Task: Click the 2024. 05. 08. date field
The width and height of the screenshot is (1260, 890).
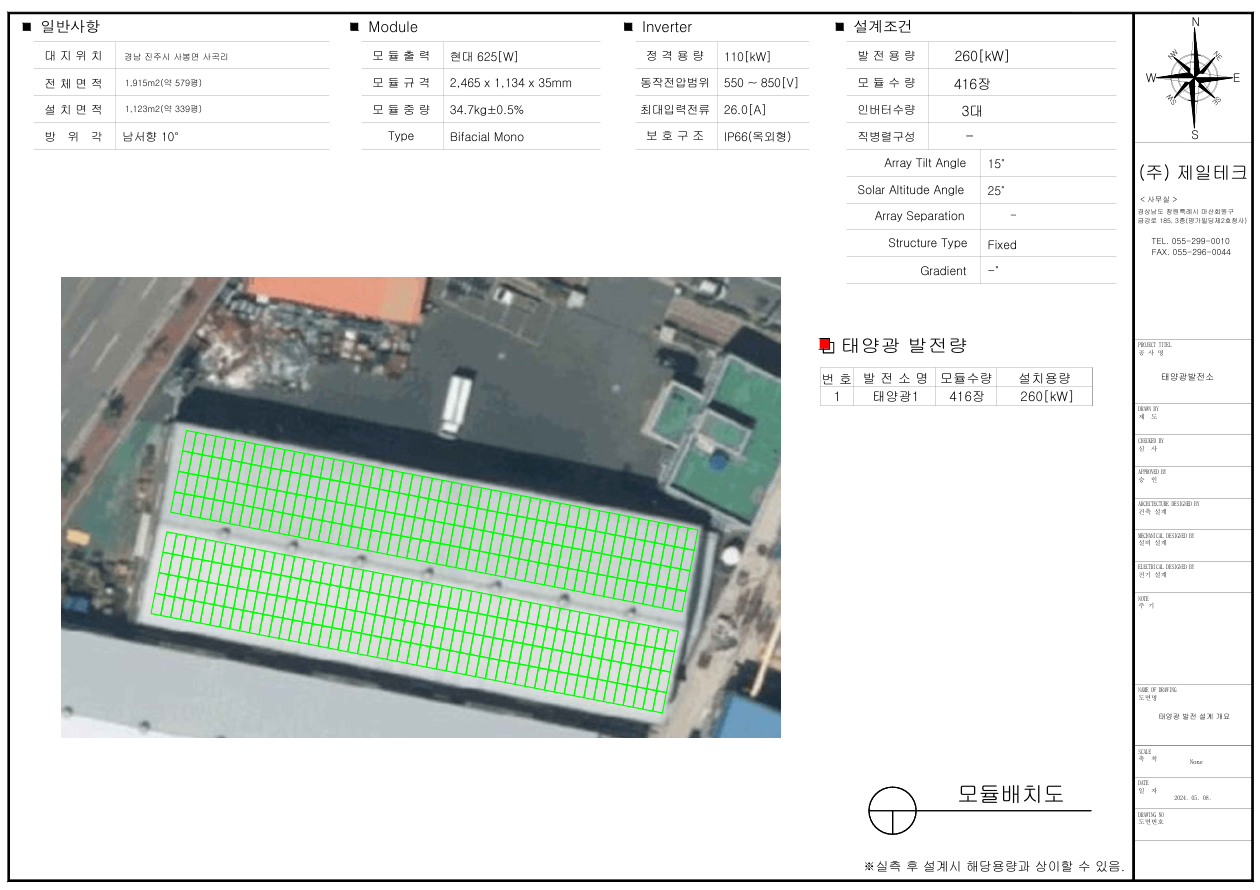Action: [x=1192, y=798]
